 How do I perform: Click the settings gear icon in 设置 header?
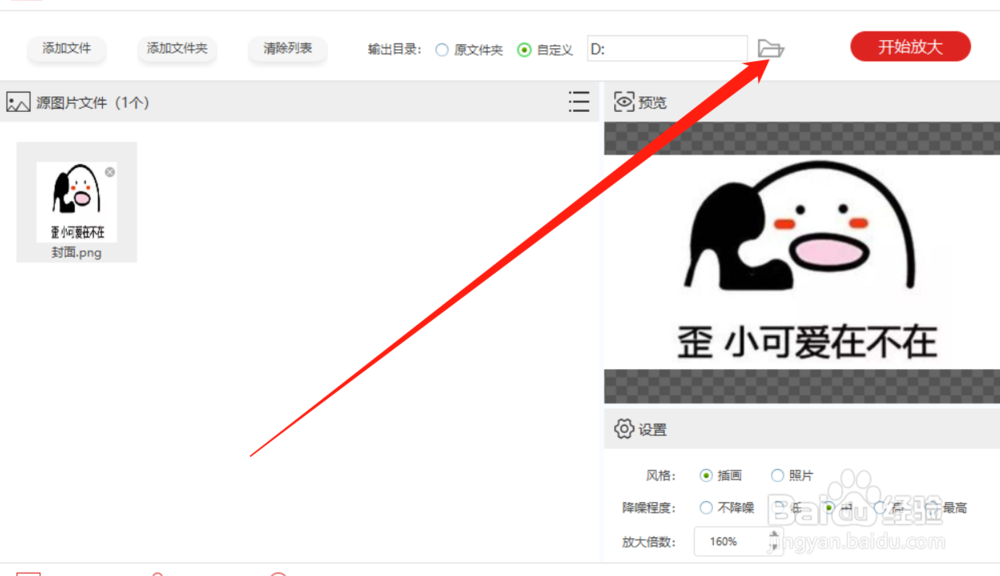(621, 428)
